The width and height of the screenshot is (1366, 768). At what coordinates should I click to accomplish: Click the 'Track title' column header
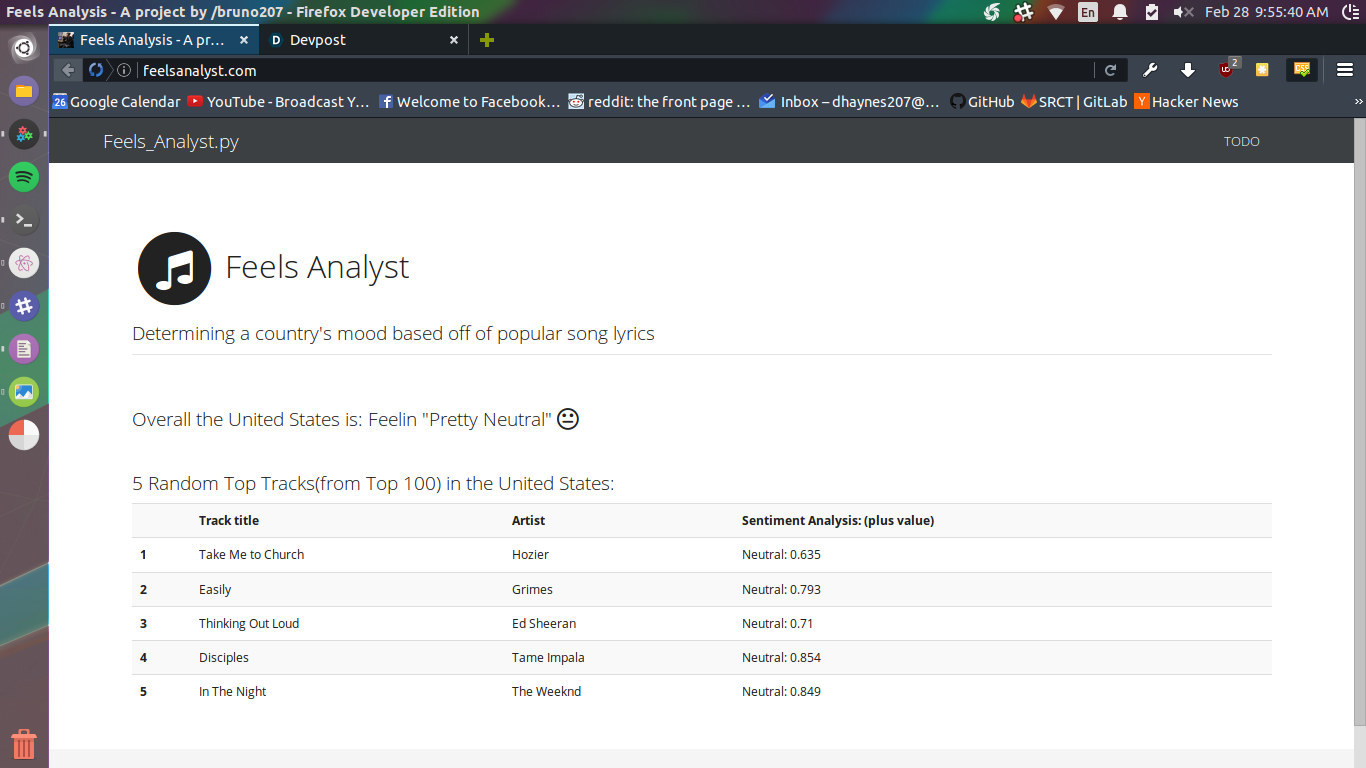(x=229, y=521)
